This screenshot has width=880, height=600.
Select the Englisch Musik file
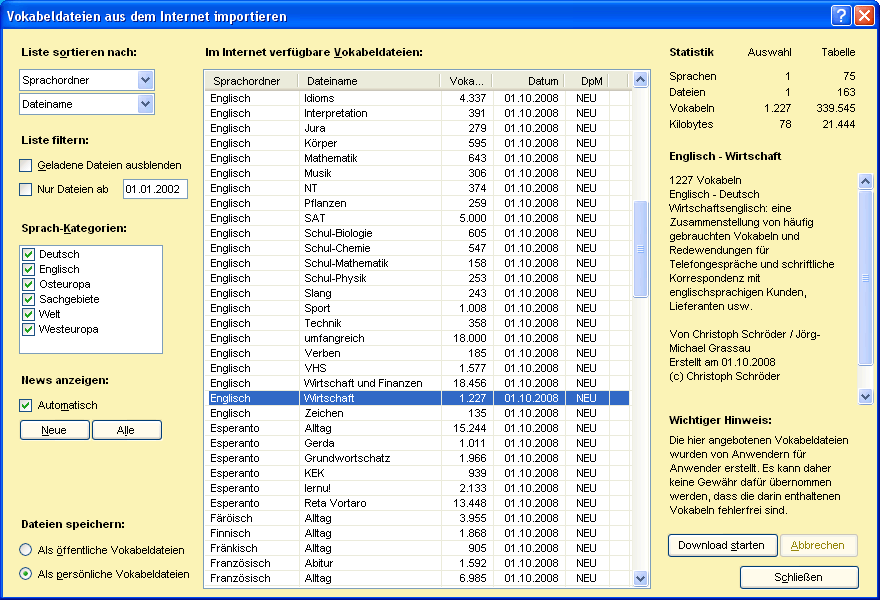pos(419,173)
